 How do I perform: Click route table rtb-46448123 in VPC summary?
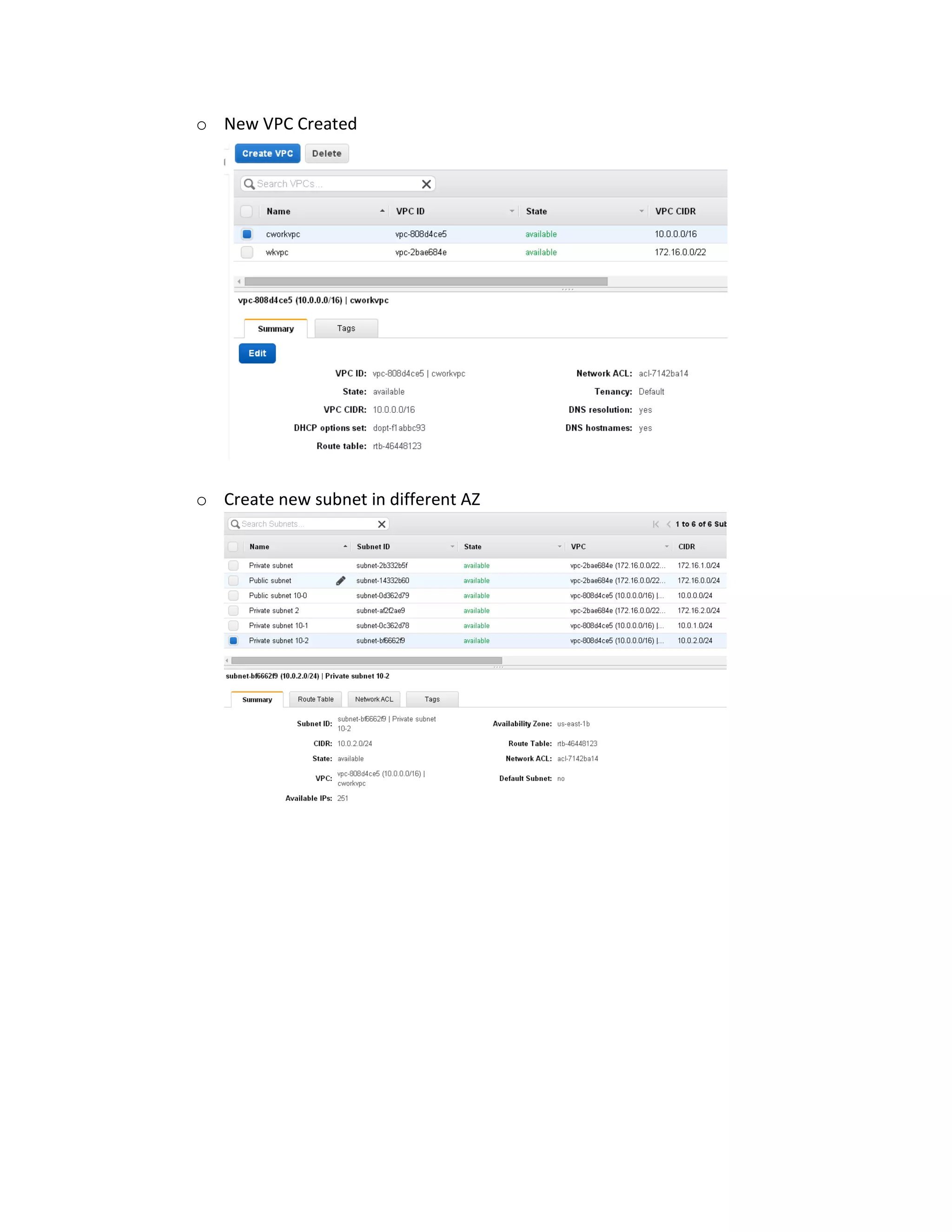(397, 446)
